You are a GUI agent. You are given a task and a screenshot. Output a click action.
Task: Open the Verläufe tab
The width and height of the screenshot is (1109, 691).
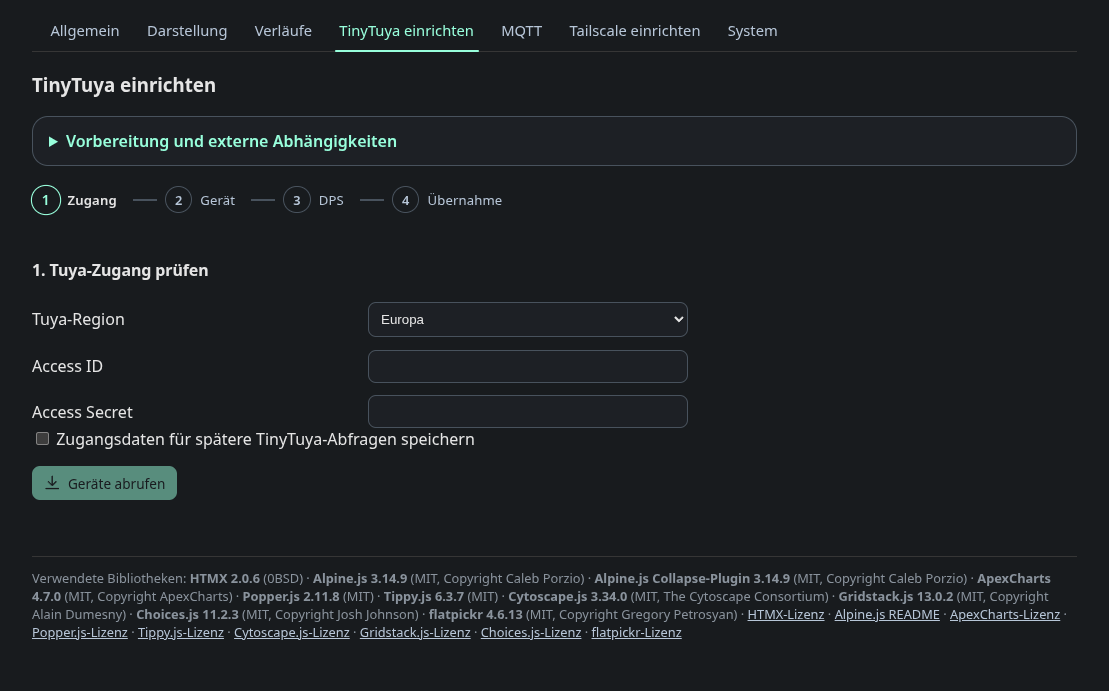[x=283, y=31]
